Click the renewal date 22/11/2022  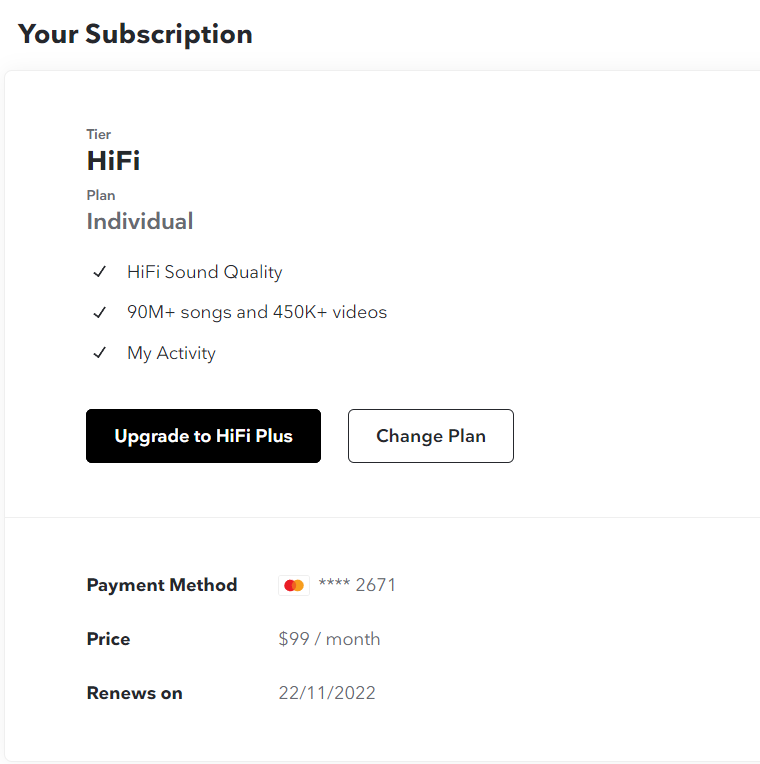(x=327, y=693)
